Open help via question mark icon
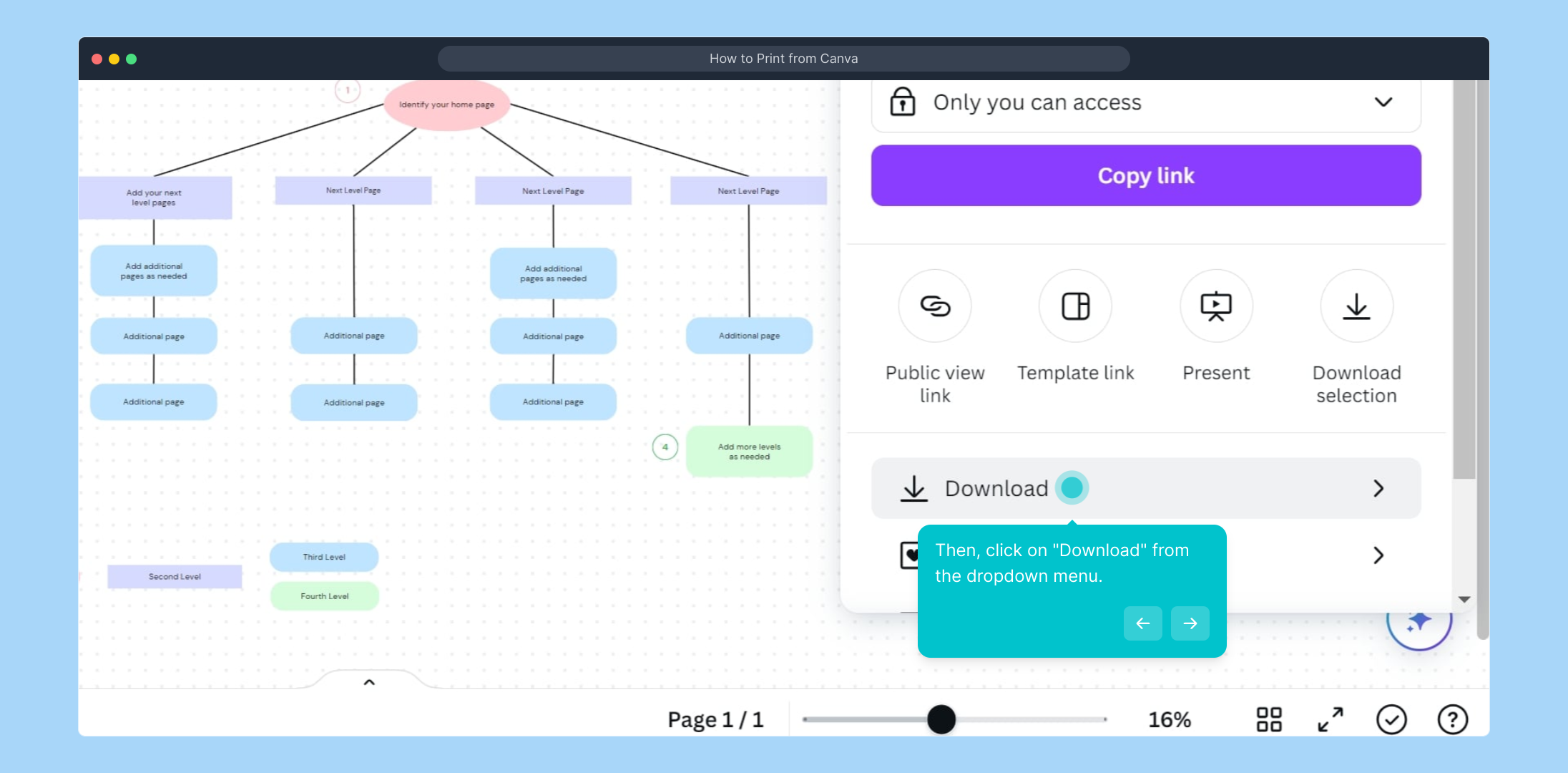Image resolution: width=1568 pixels, height=773 pixels. pyautogui.click(x=1452, y=719)
